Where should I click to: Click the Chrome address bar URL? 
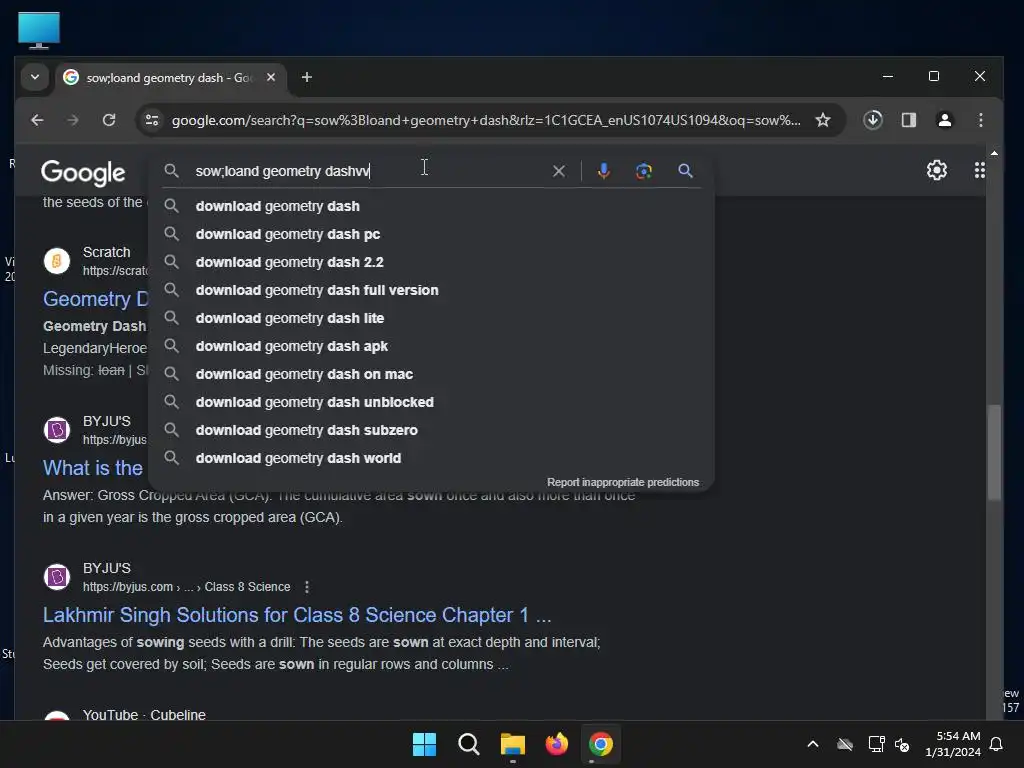pyautogui.click(x=485, y=120)
